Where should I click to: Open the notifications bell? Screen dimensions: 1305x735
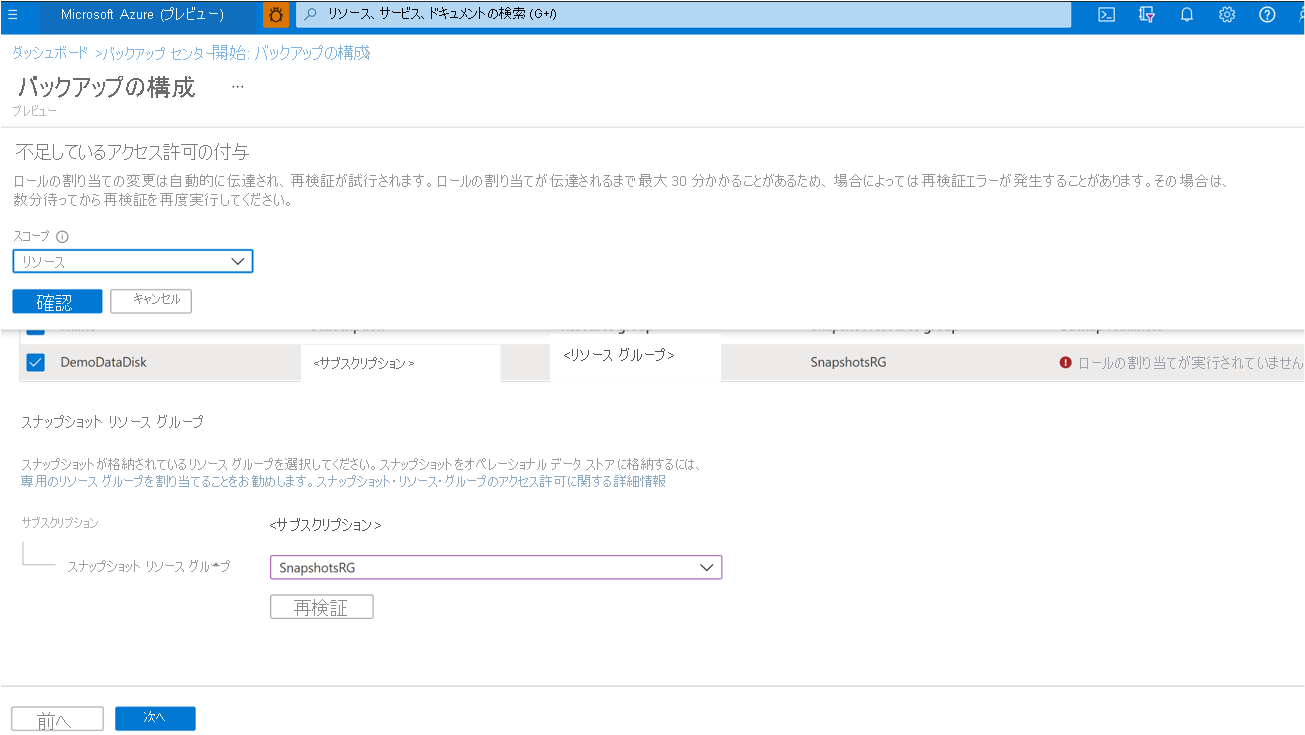[x=1187, y=15]
